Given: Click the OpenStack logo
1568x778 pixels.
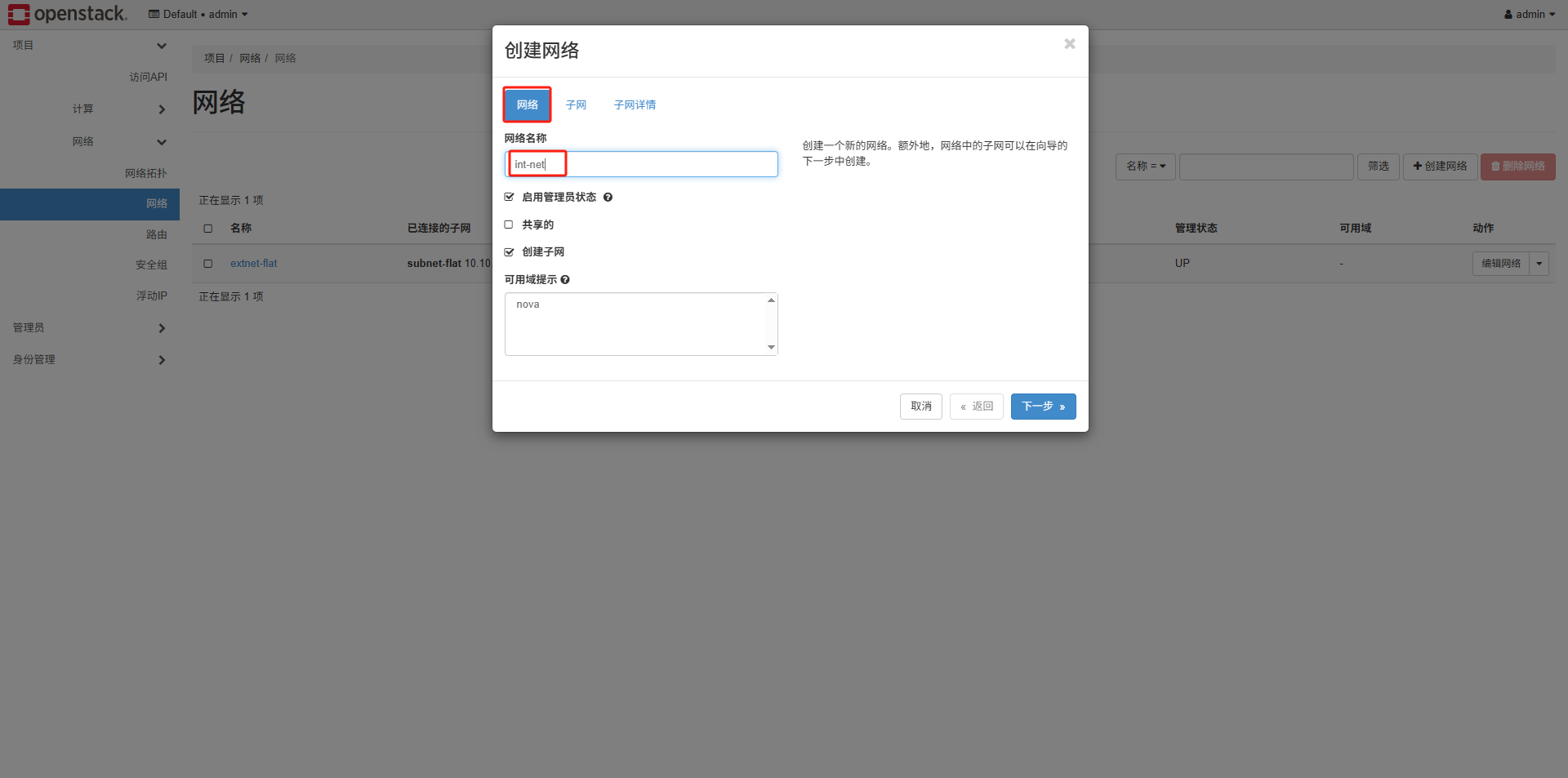Looking at the screenshot, I should click(x=67, y=14).
